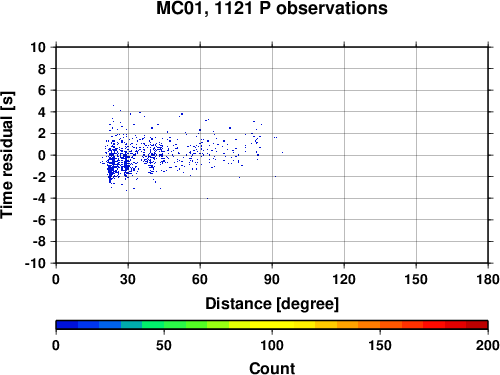Viewport: 500px width, 375px height.
Task: Click the colorbar tick label '100'
Action: click(272, 345)
